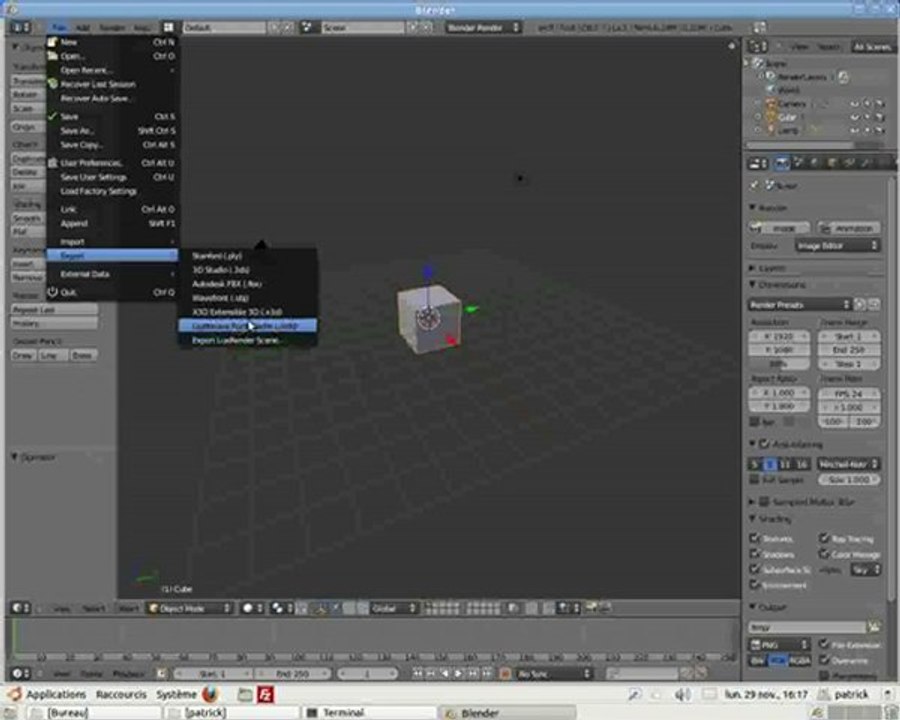
Task: Click the World icon in outliner
Action: 771,90
